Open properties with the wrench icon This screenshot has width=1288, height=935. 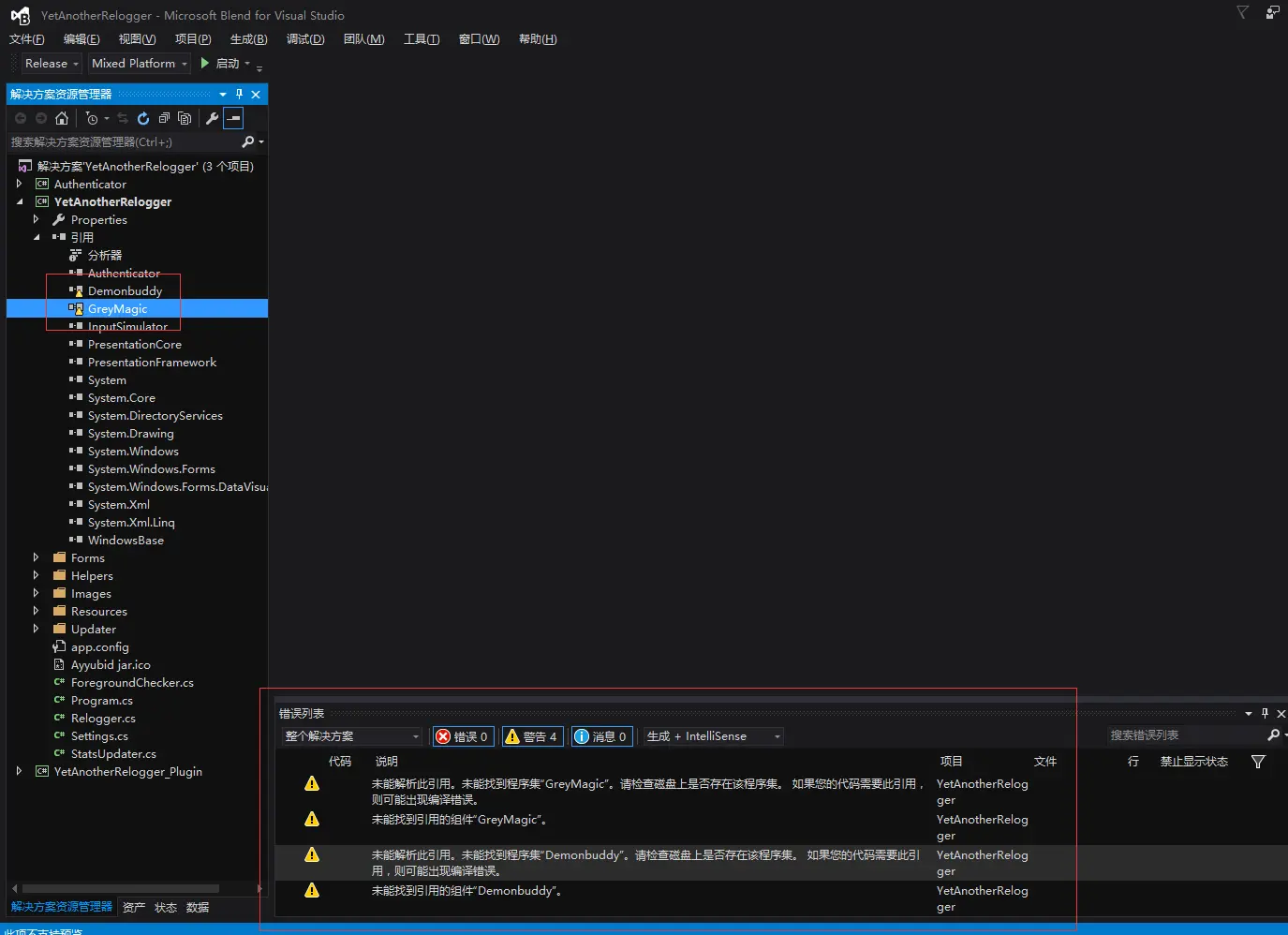(212, 118)
